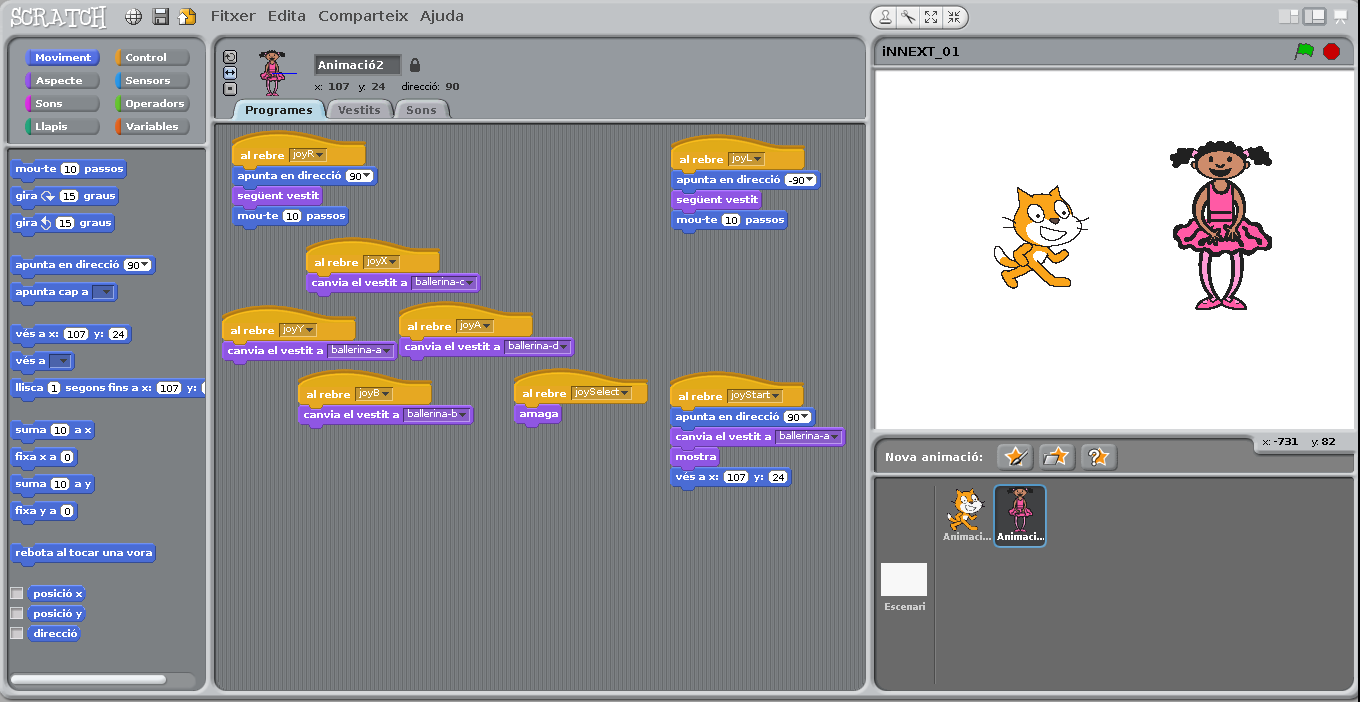Open the Ajuda menu
This screenshot has width=1360, height=702.
click(441, 16)
